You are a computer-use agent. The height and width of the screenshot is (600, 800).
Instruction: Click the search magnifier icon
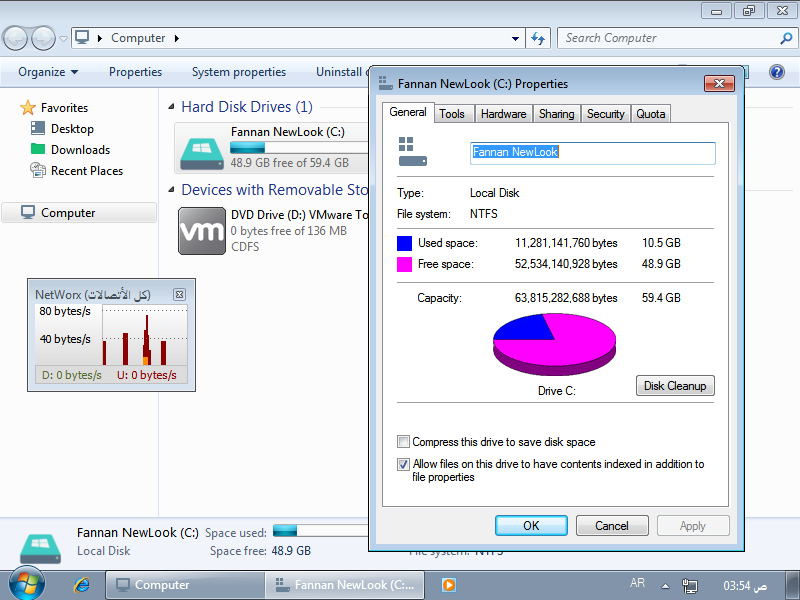point(786,38)
